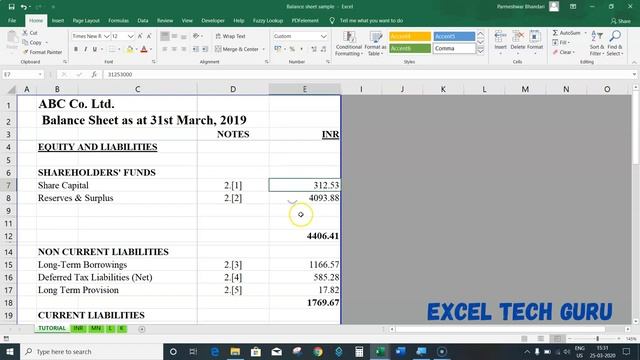Click Tell me what you want to do
640x360 pixels.
pyautogui.click(x=371, y=20)
